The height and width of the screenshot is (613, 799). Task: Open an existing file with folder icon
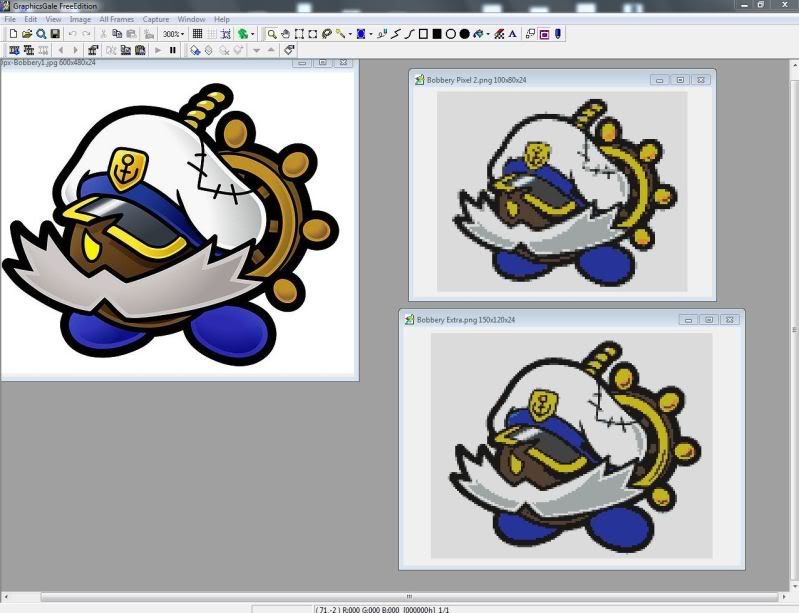(27, 34)
